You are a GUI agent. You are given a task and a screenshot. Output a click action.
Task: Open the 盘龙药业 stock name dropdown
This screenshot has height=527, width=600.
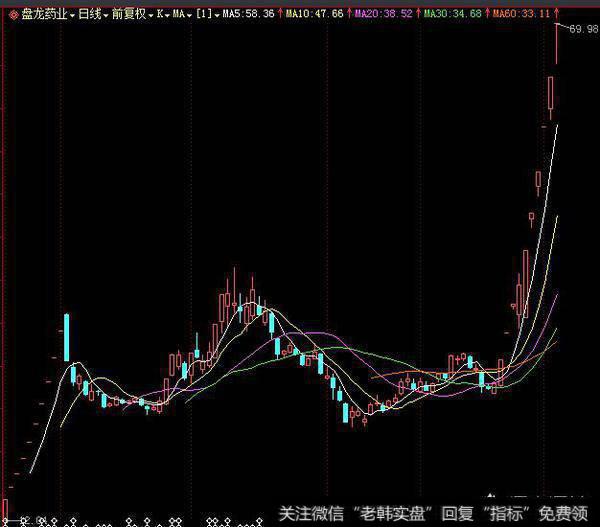click(x=45, y=15)
